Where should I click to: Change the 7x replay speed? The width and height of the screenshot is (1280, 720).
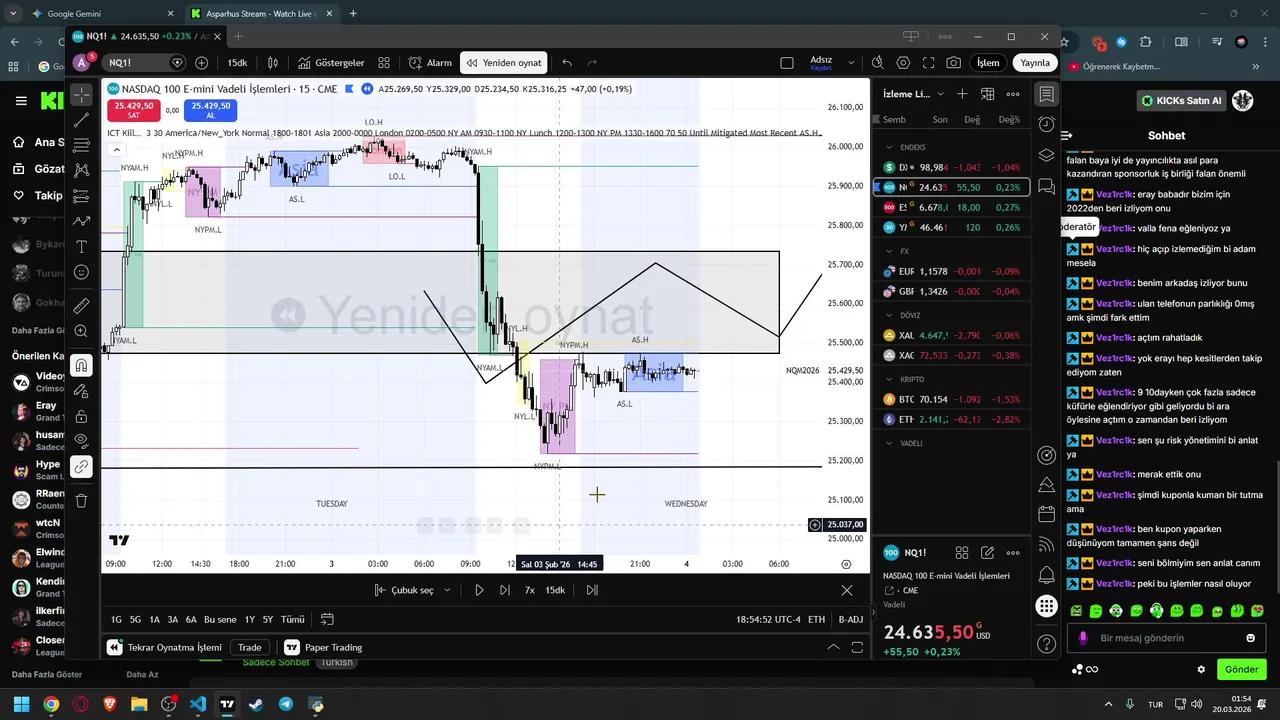530,590
